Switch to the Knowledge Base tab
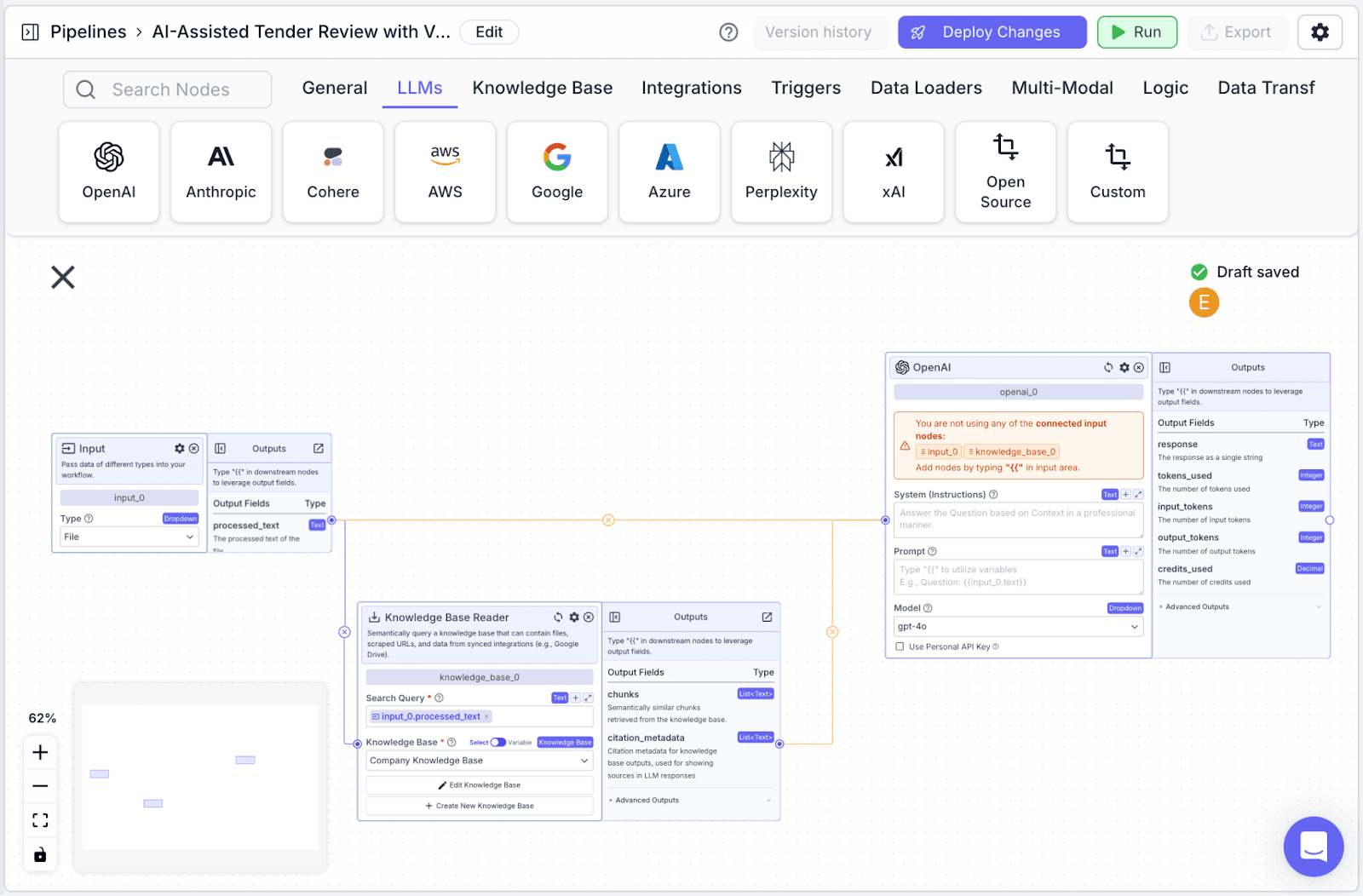1363x896 pixels. (543, 88)
